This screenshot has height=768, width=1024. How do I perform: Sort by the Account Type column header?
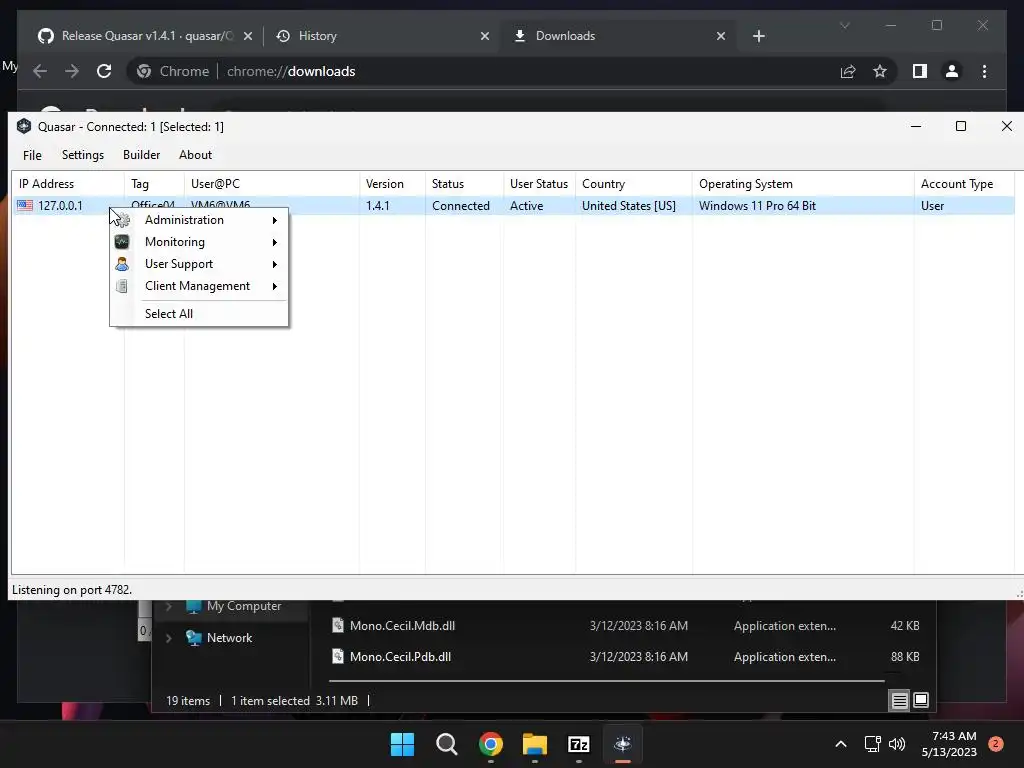point(965,184)
